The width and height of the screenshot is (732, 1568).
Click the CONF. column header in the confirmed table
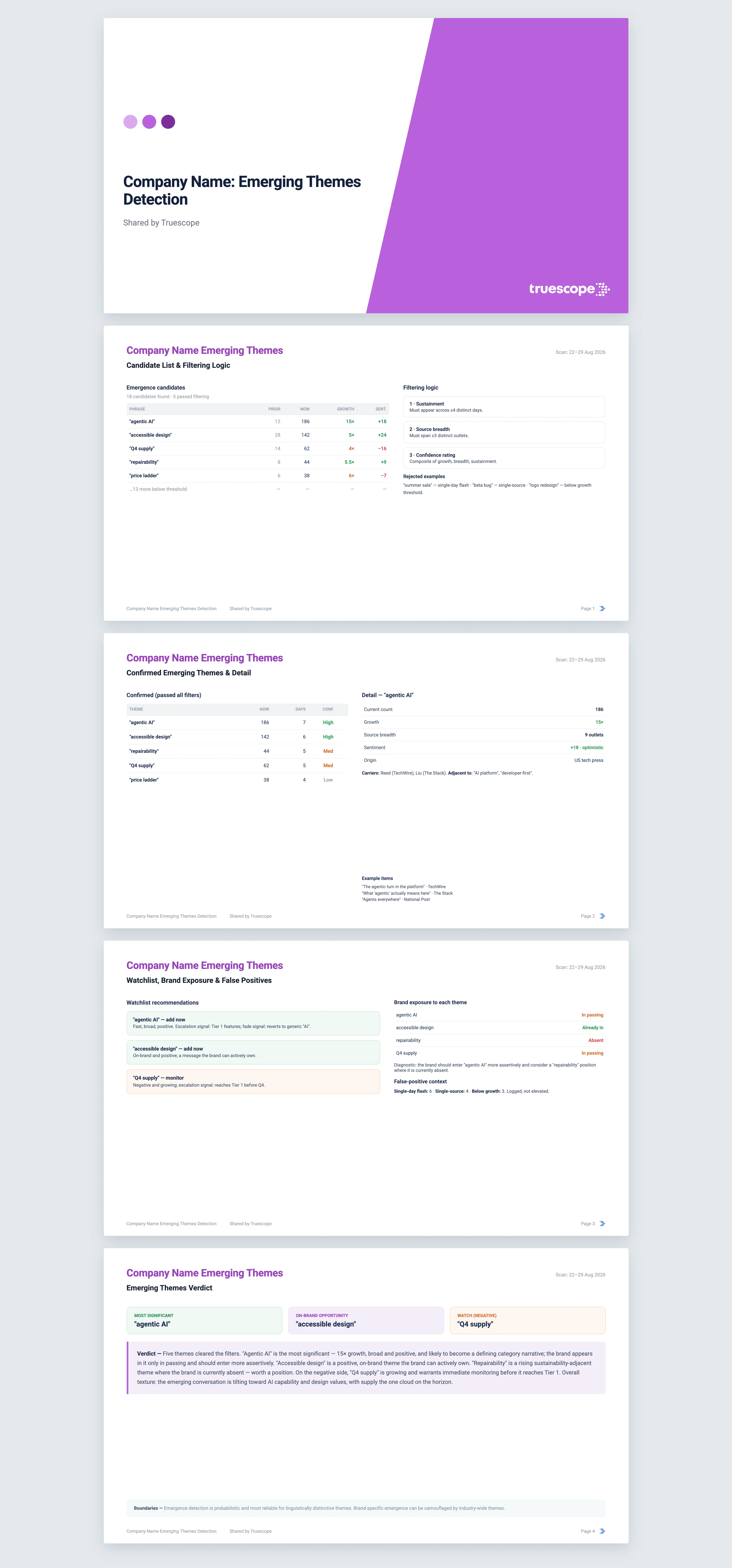pyautogui.click(x=328, y=709)
